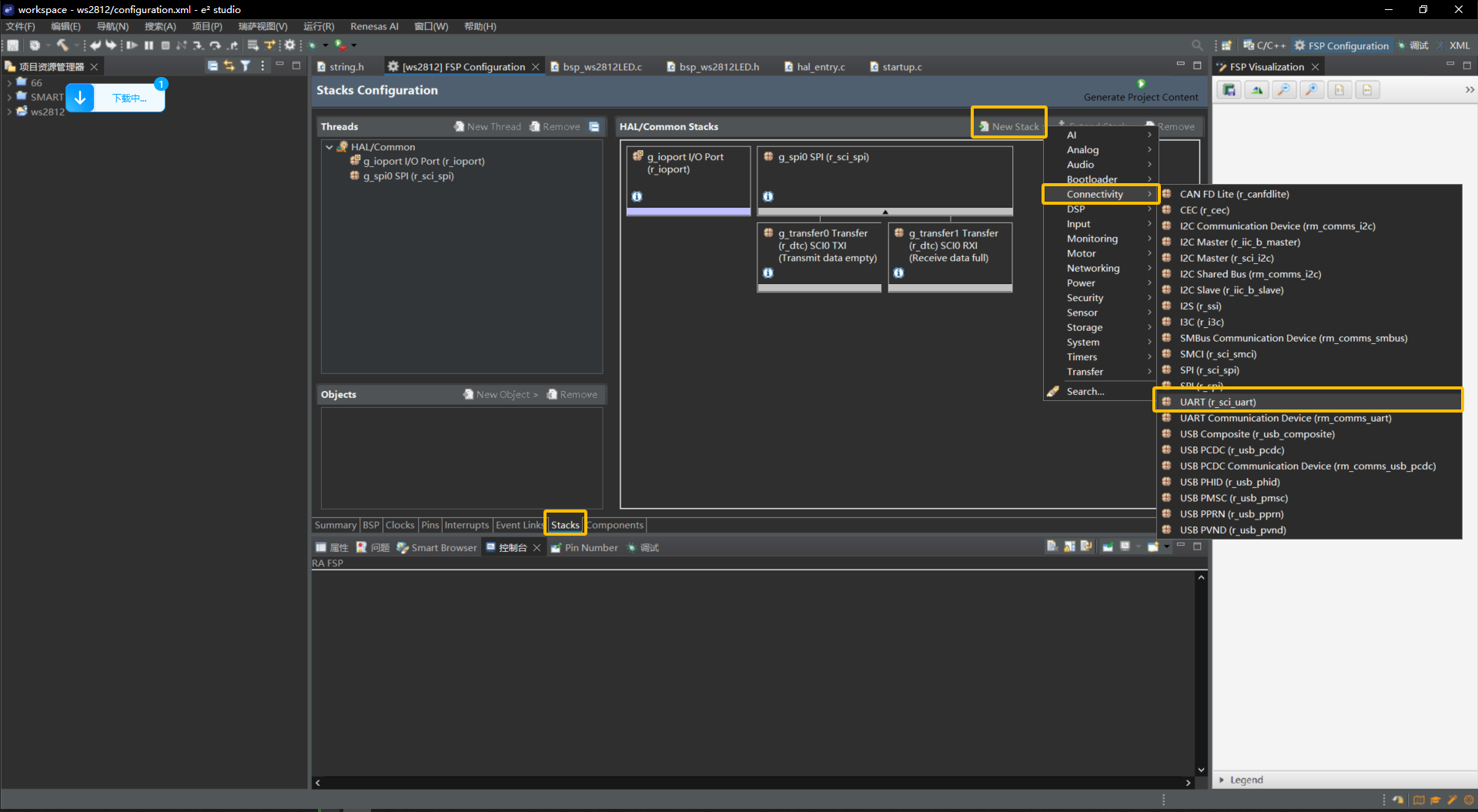1478x812 pixels.
Task: Click info icon on g_transfer0 Transfer block
Action: (768, 273)
